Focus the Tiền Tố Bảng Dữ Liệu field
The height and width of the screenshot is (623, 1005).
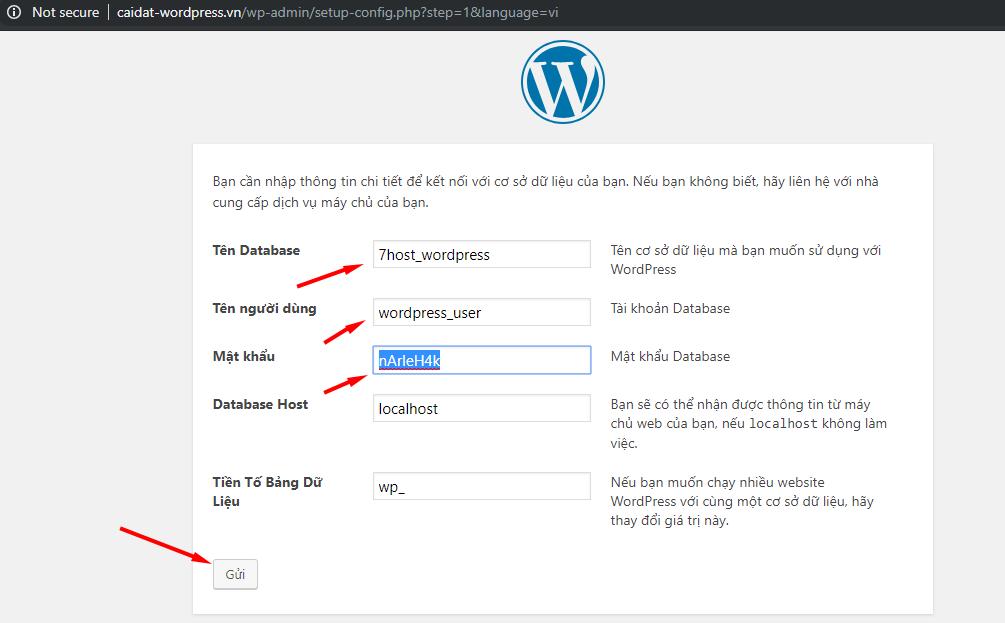(481, 486)
